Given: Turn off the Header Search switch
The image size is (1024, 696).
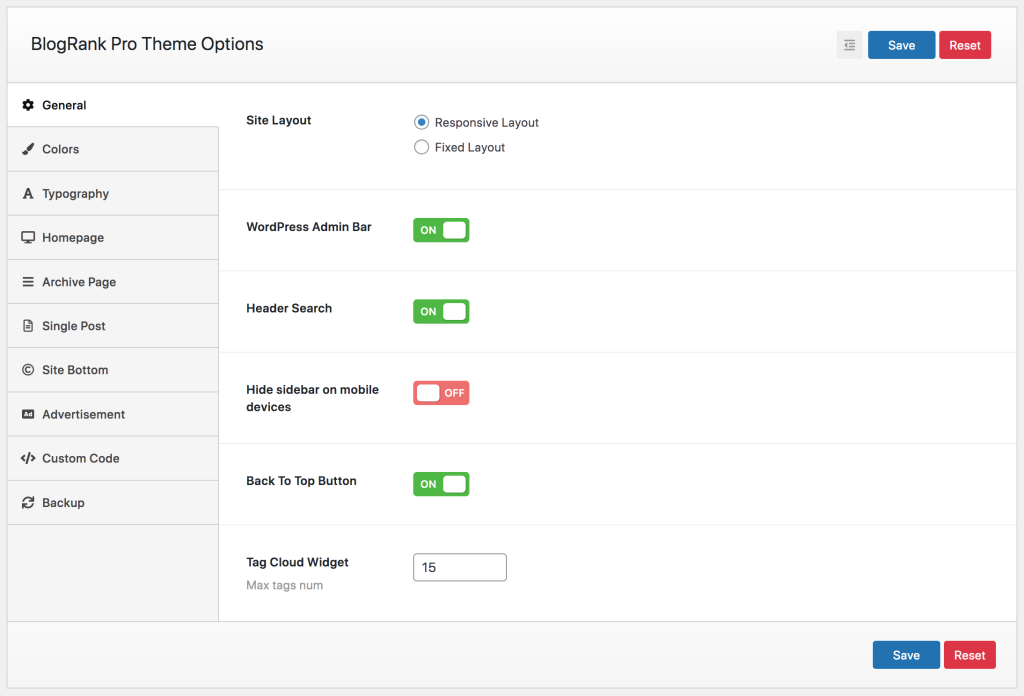Looking at the screenshot, I should point(441,311).
